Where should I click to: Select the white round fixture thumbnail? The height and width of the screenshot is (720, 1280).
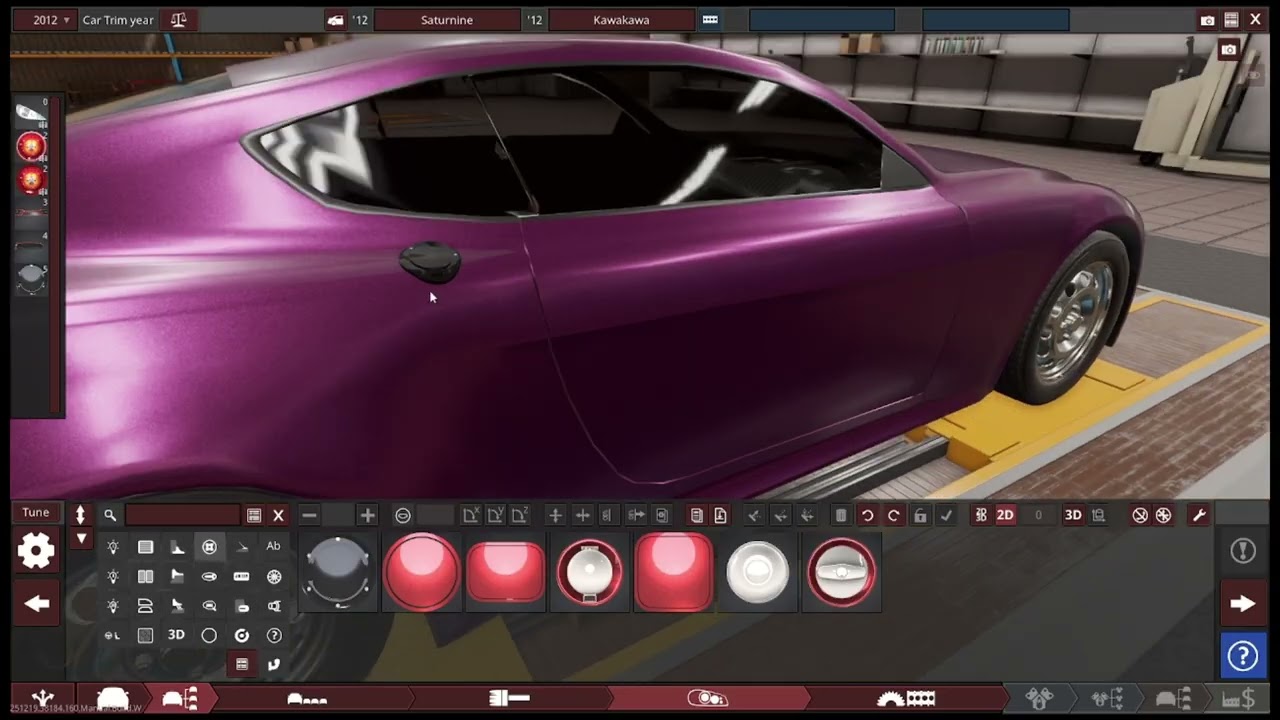pos(757,572)
